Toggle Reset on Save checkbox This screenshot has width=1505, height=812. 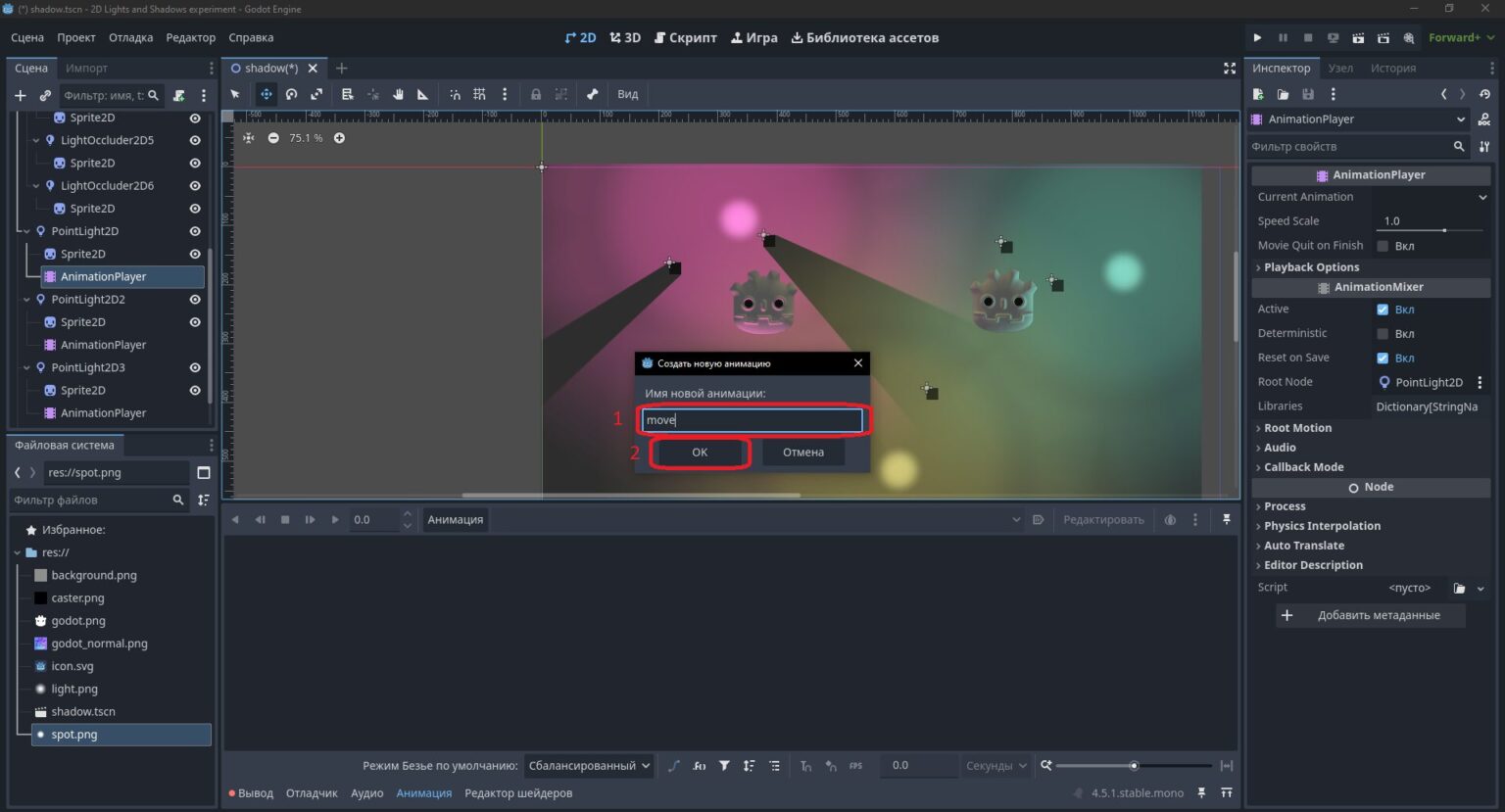click(1383, 358)
